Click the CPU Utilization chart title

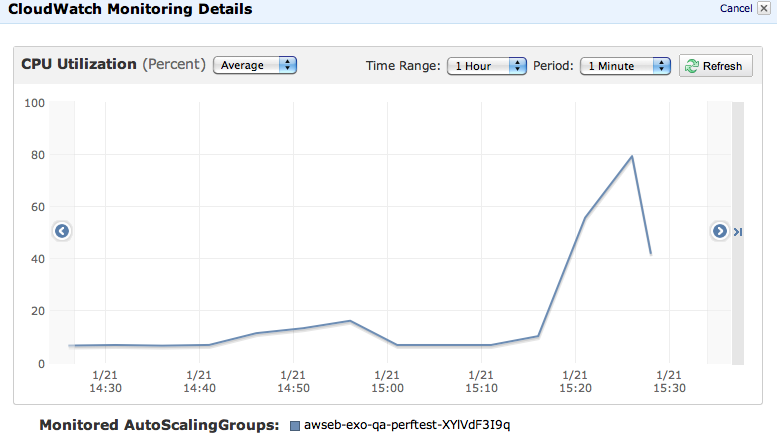[x=79, y=64]
